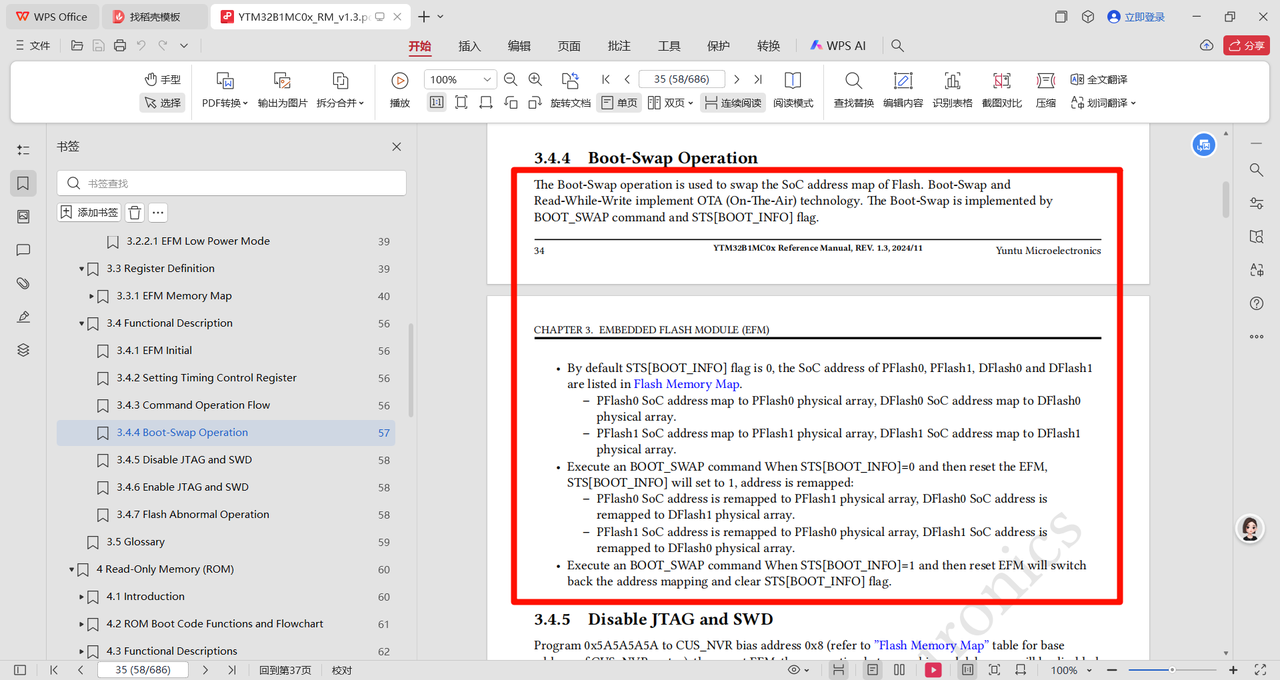The height and width of the screenshot is (680, 1280).
Task: Open the search icon next to WPS AI
Action: click(x=897, y=46)
